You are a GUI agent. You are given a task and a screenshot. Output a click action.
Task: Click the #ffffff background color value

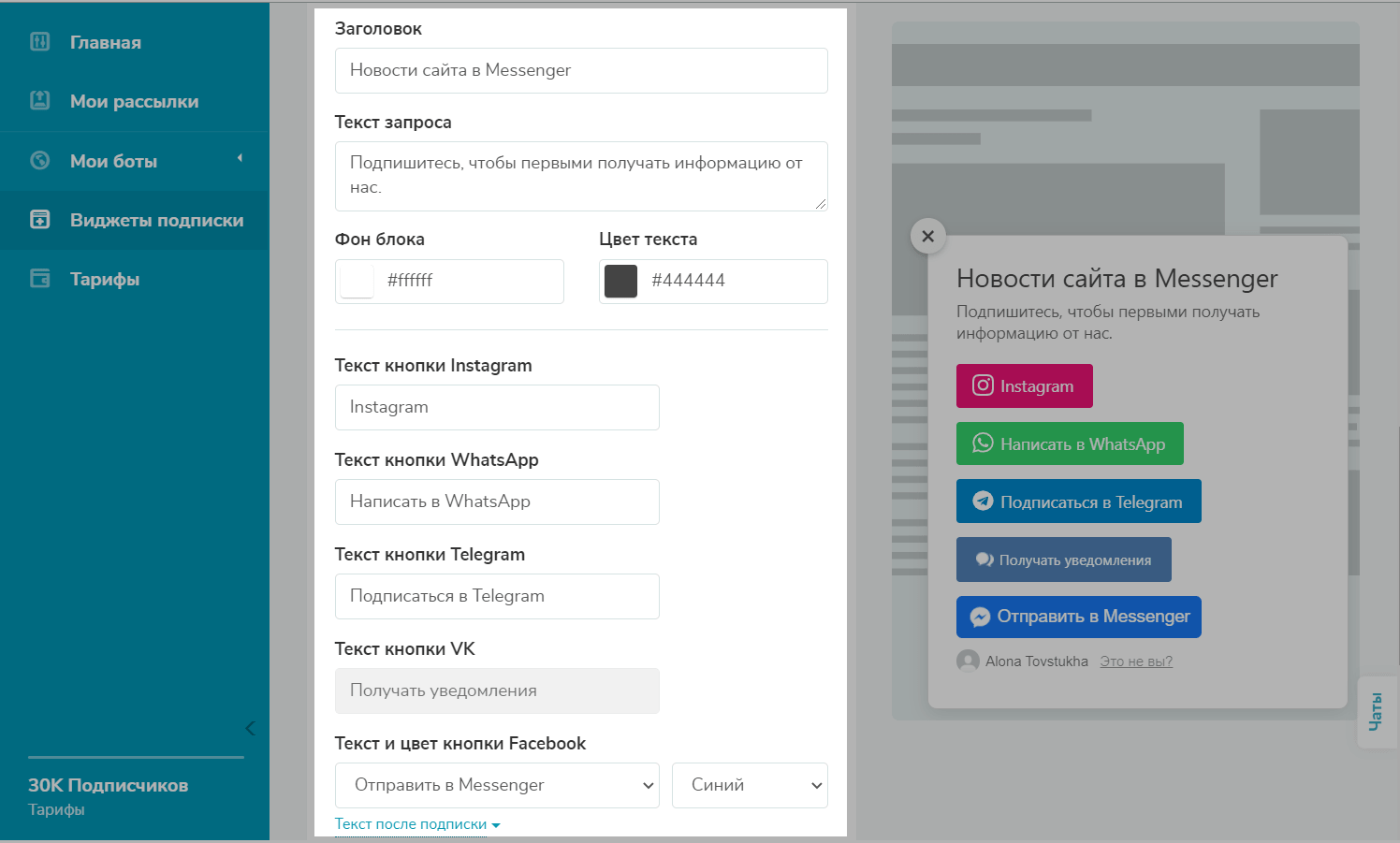410,280
